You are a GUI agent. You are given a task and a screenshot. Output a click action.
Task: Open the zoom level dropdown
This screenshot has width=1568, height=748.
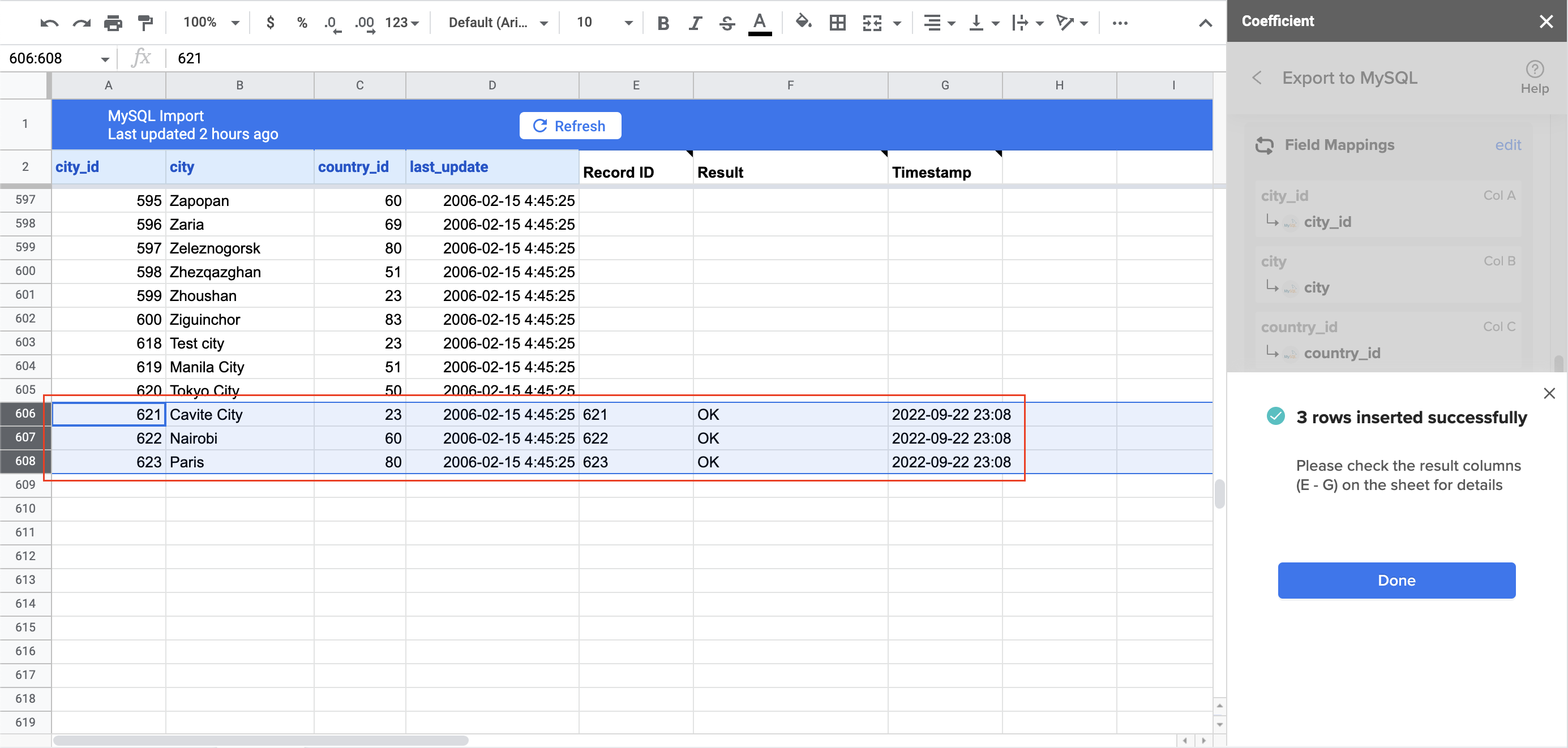211,23
